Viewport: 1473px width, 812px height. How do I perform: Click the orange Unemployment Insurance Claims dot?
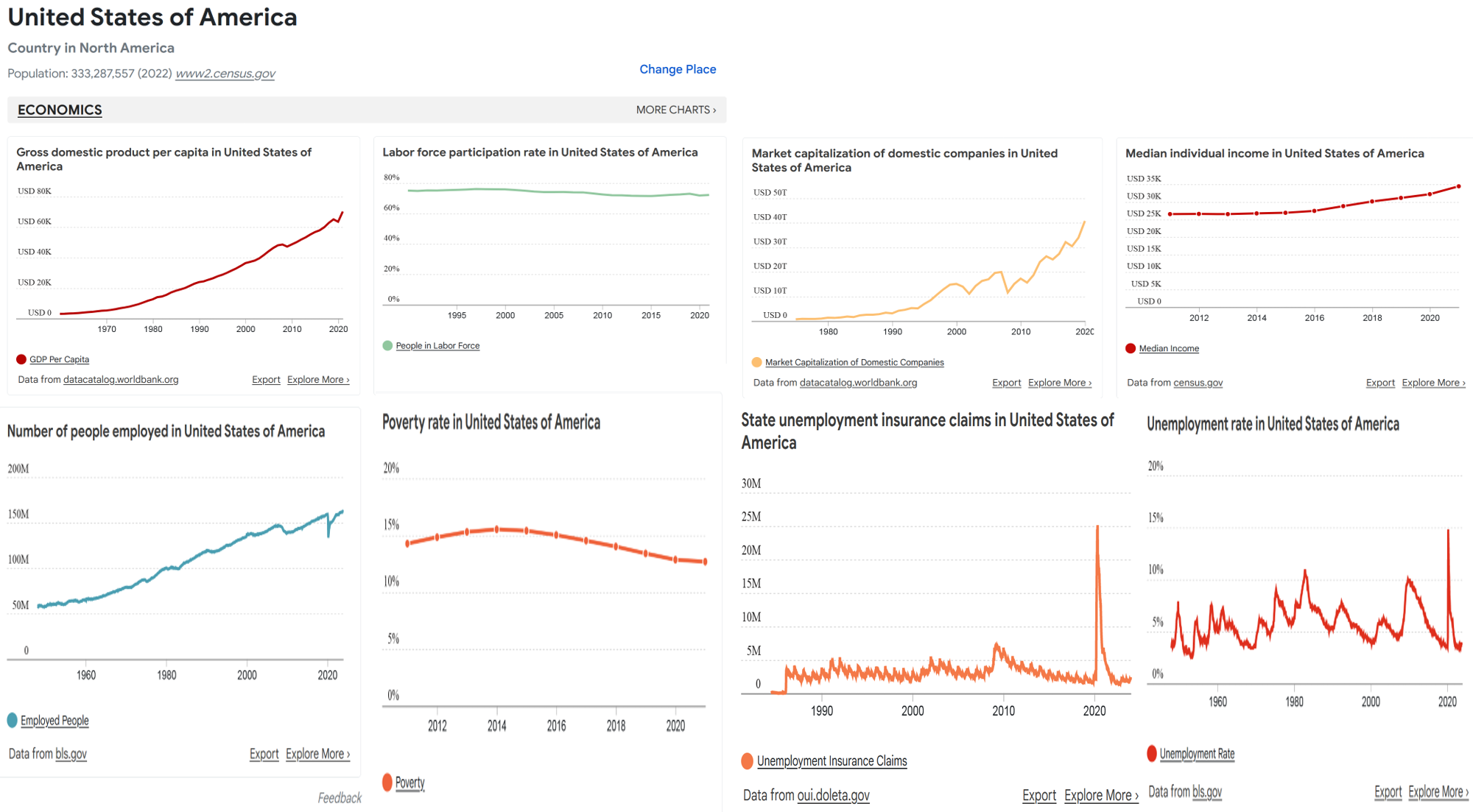pos(747,761)
